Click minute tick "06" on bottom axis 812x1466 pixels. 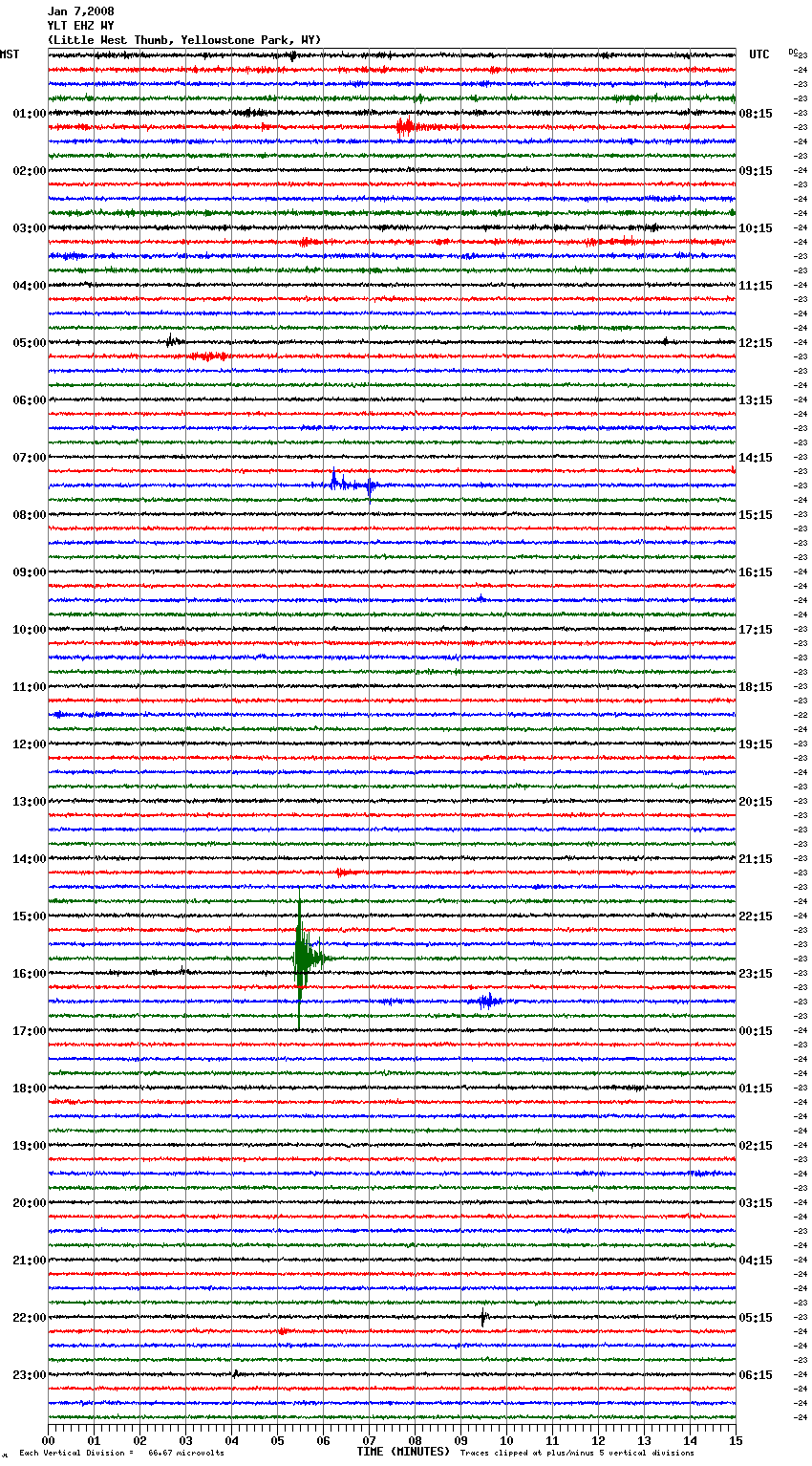tap(323, 1440)
